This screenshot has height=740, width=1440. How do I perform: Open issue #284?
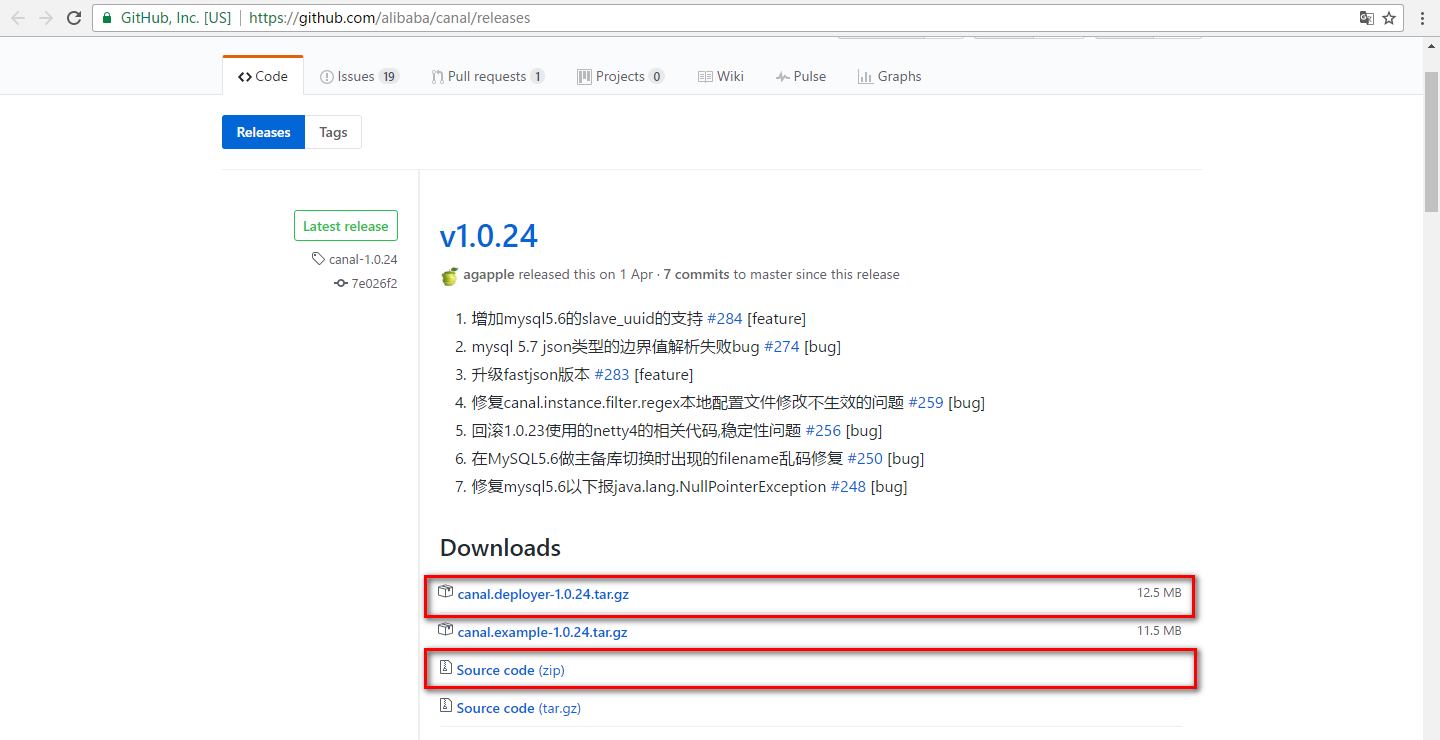point(725,318)
